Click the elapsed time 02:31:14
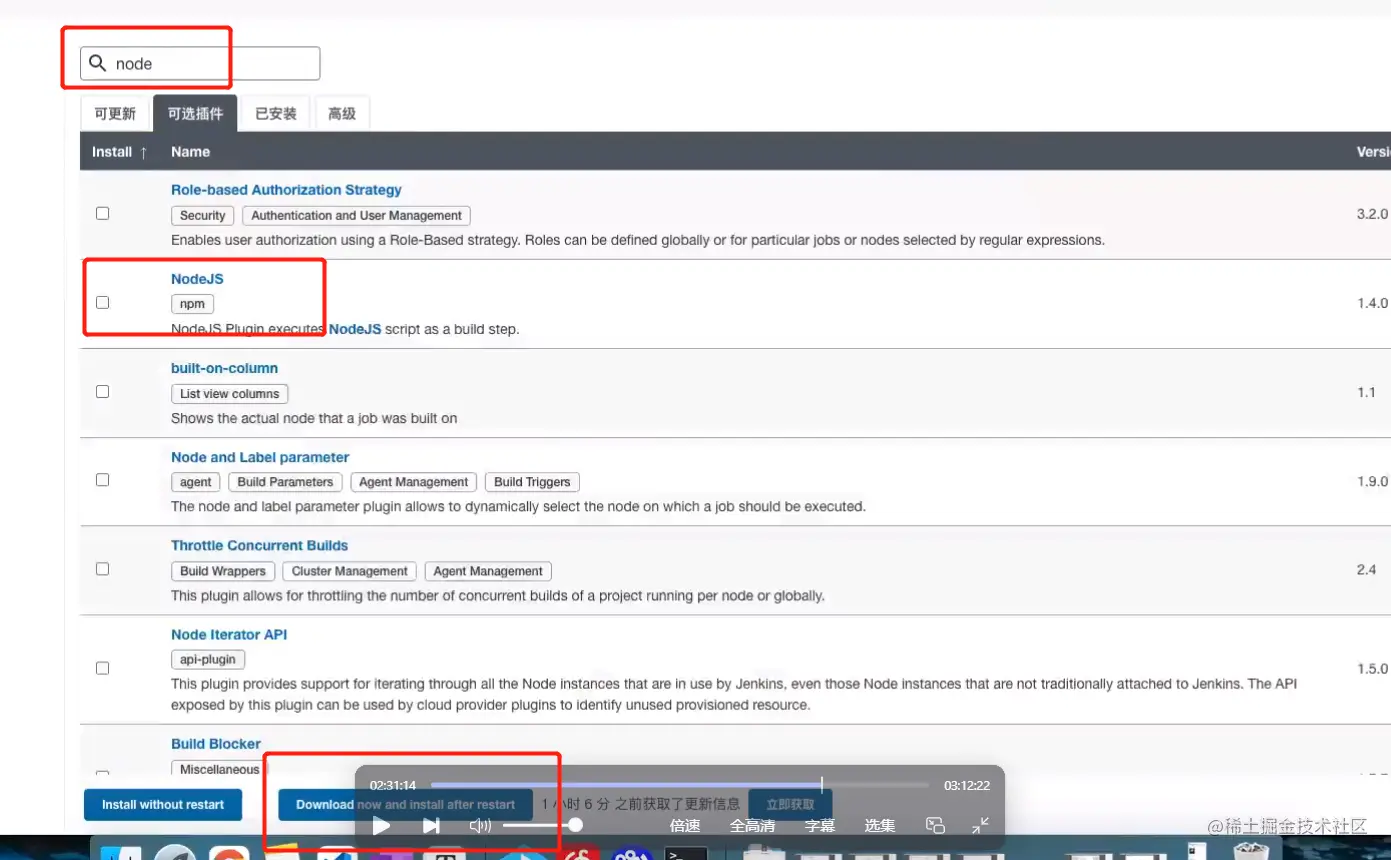Screen dimensions: 1391x860 coord(393,785)
